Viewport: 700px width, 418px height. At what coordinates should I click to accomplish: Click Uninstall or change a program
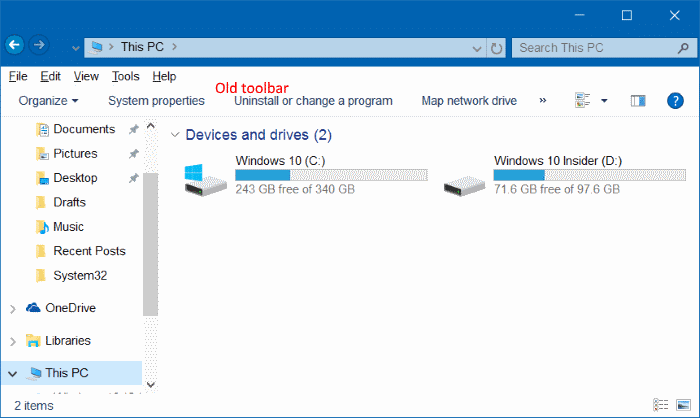[x=313, y=101]
